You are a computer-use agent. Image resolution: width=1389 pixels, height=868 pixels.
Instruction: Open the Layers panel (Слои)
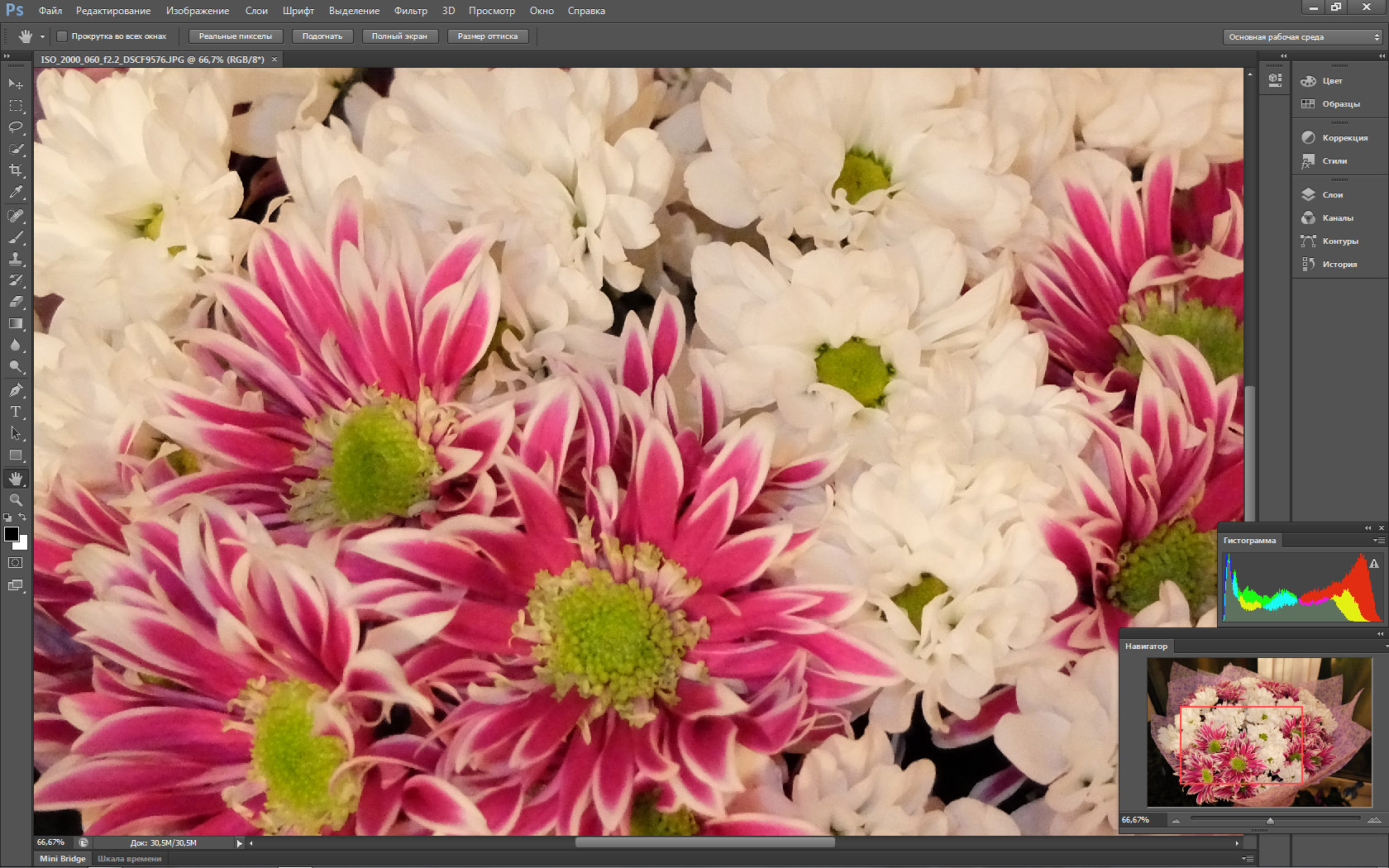1332,195
